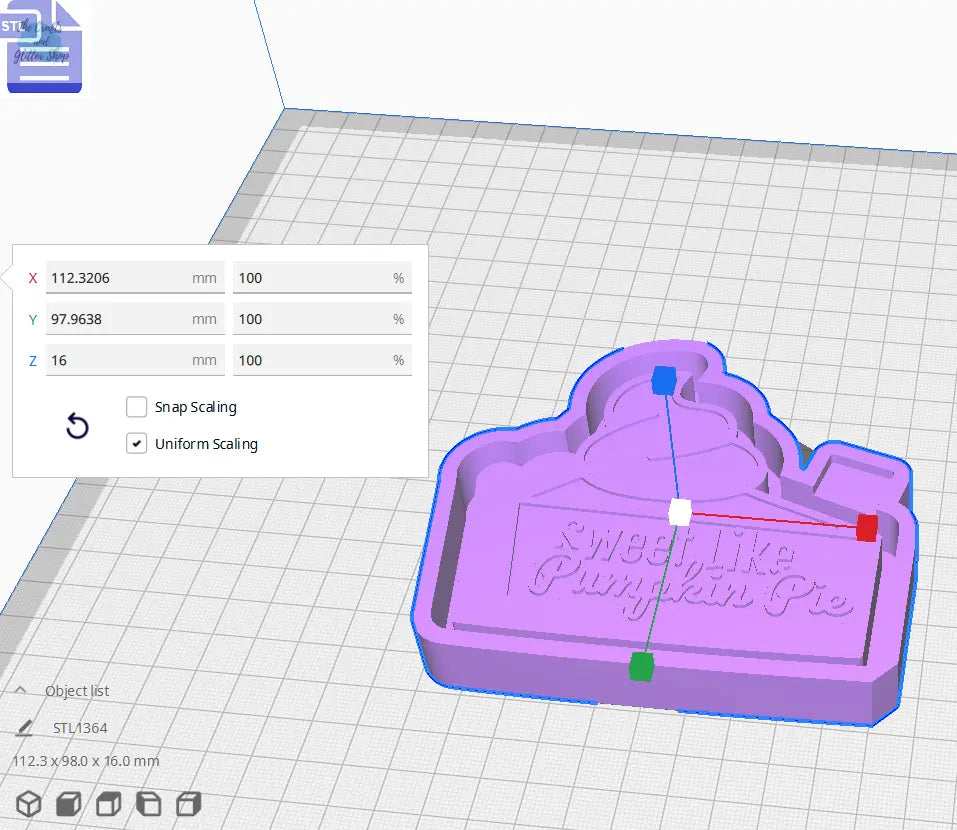The height and width of the screenshot is (830, 957).
Task: Click the reset scale arrow icon
Action: (x=76, y=426)
